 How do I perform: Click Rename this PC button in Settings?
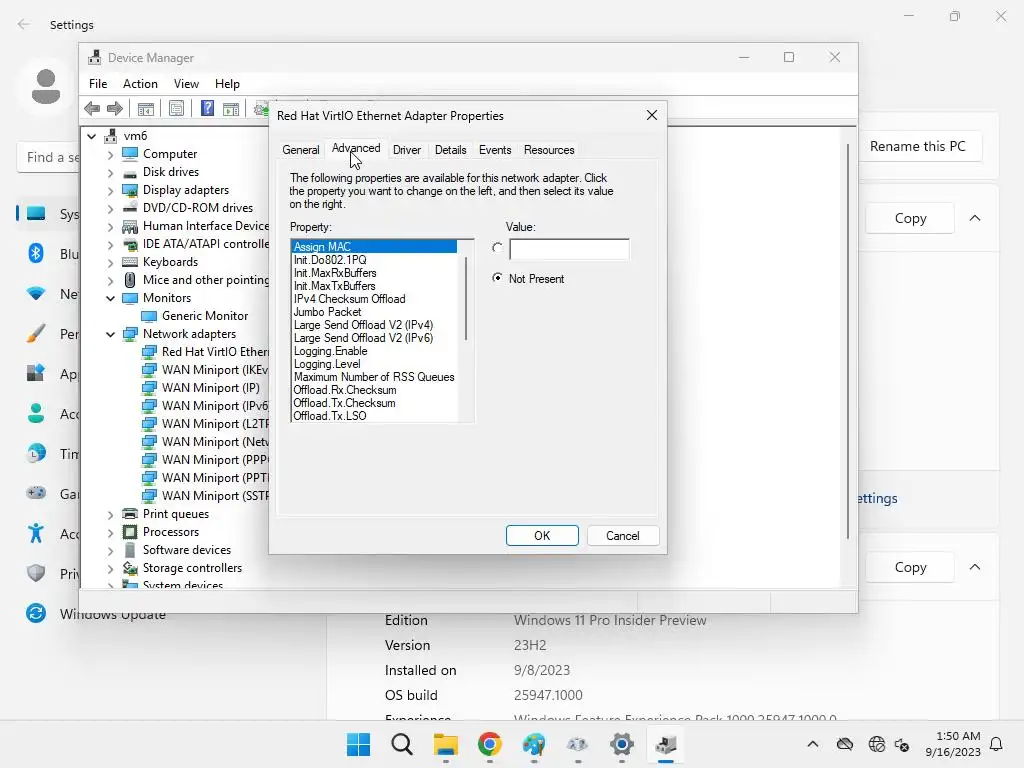918,146
